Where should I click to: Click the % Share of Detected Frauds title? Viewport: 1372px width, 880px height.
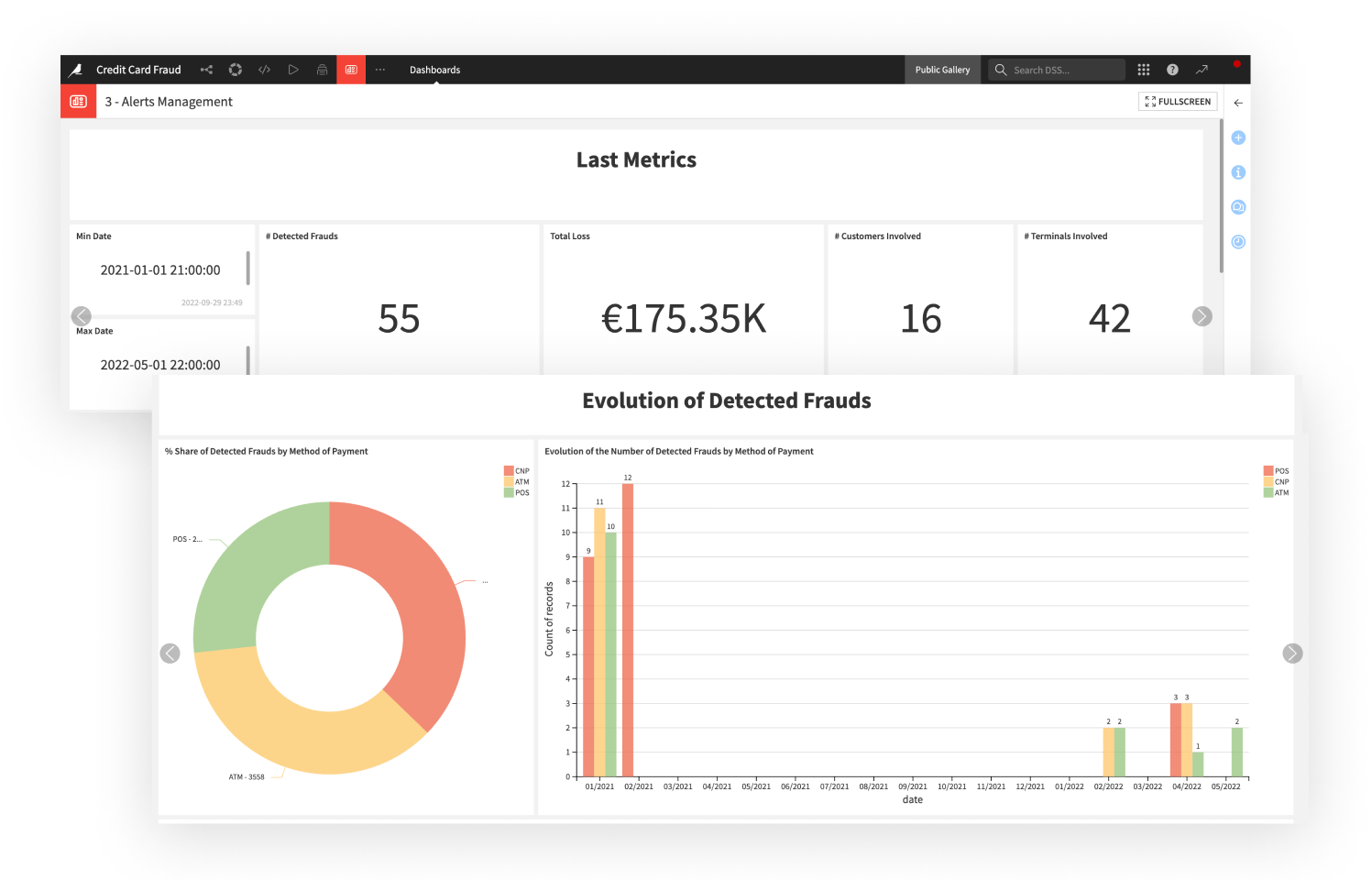pos(267,451)
